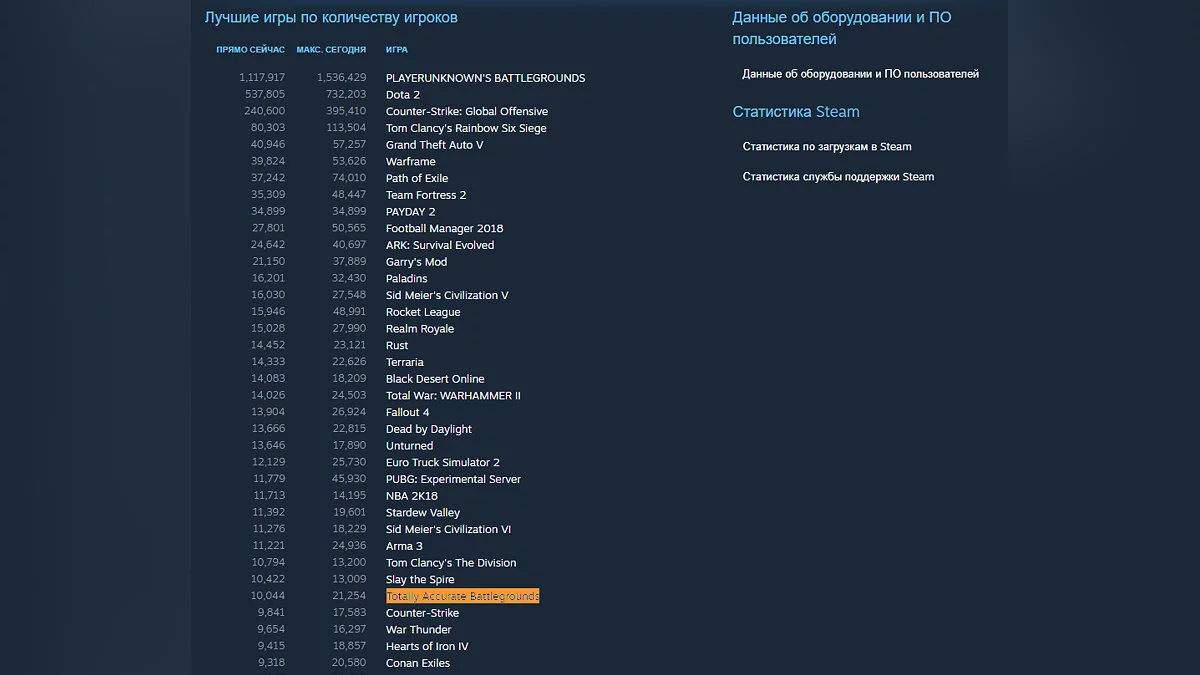Open the Conan Exiles link
Viewport: 1200px width, 675px height.
418,663
